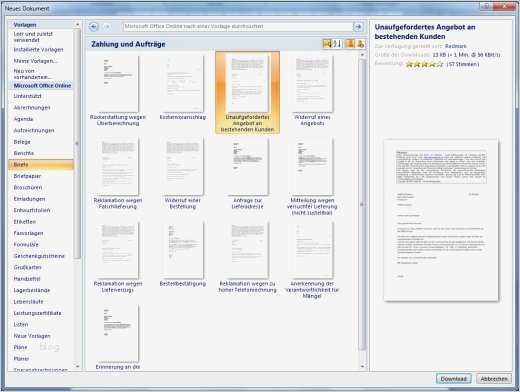Select the Entwurfsfolien category
This screenshot has width=520, height=392.
pyautogui.click(x=32, y=210)
